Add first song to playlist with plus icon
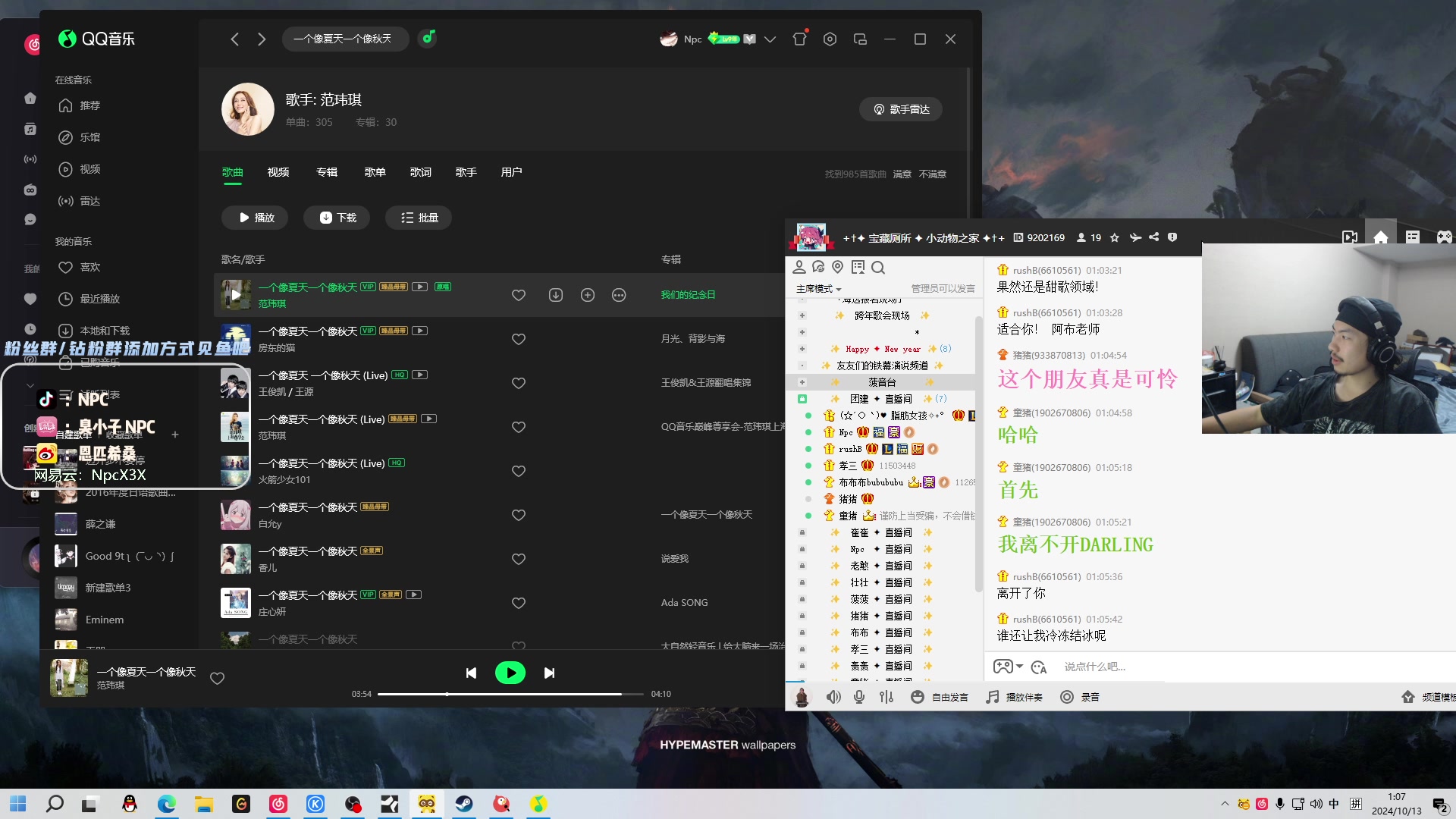This screenshot has height=819, width=1456. pos(588,295)
